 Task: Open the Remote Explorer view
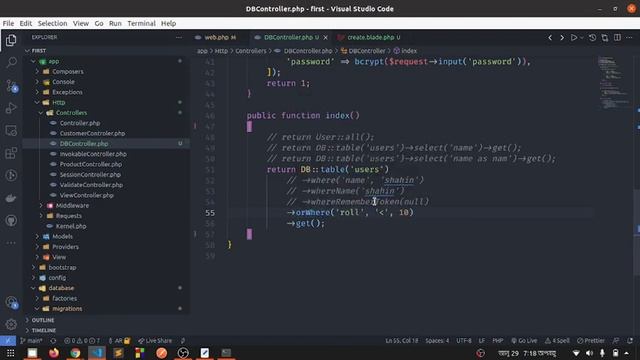(11, 131)
